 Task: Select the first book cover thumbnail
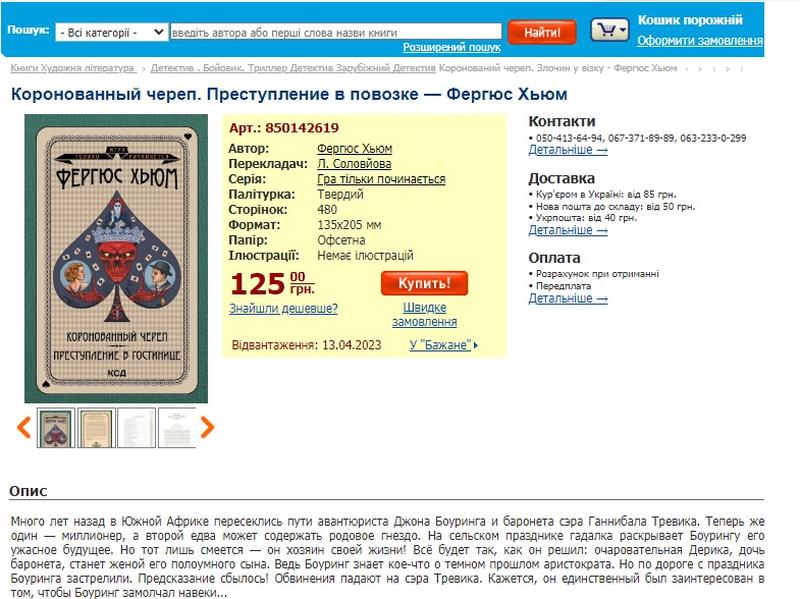point(56,428)
